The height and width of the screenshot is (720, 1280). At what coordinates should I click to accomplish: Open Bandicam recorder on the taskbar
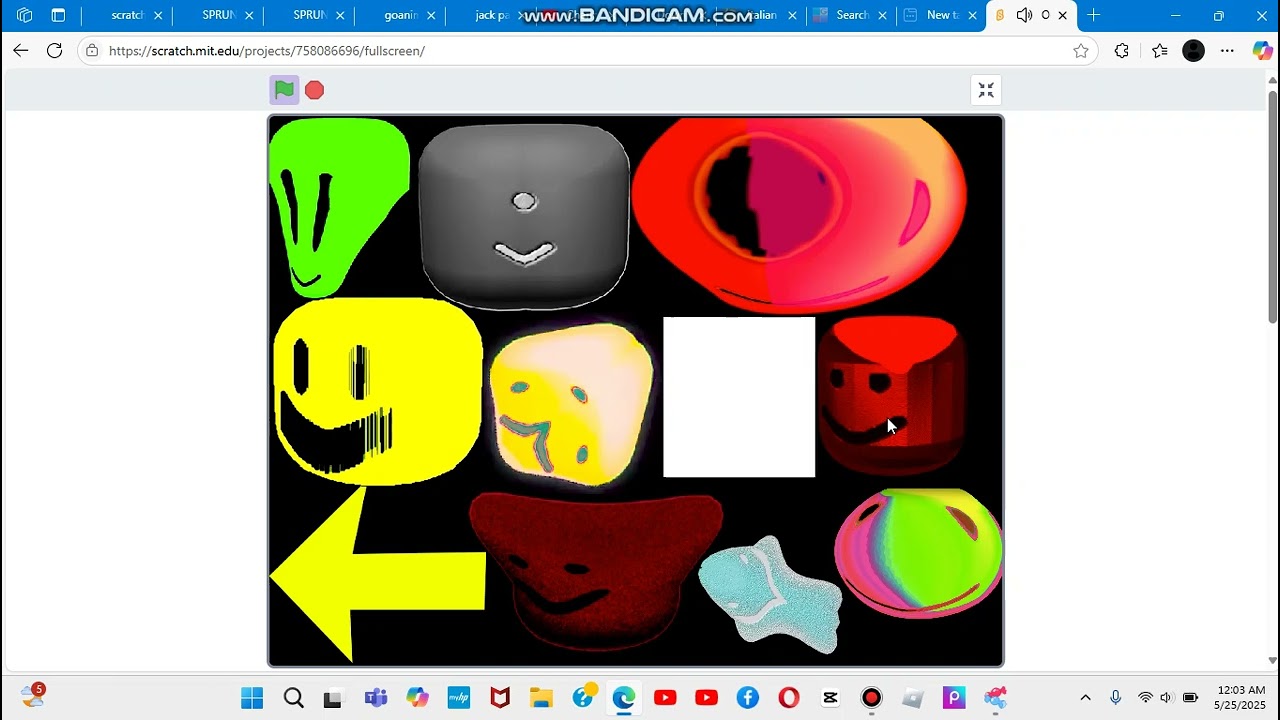(872, 698)
